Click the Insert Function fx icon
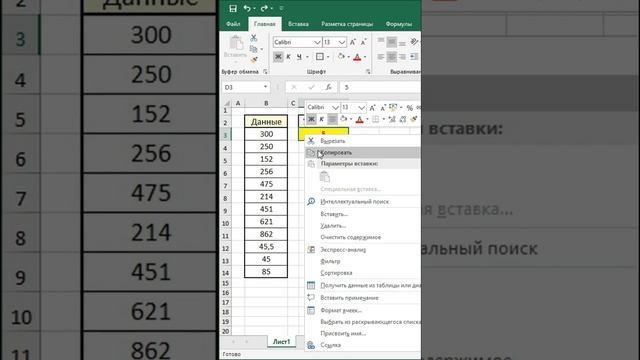 [x=328, y=87]
